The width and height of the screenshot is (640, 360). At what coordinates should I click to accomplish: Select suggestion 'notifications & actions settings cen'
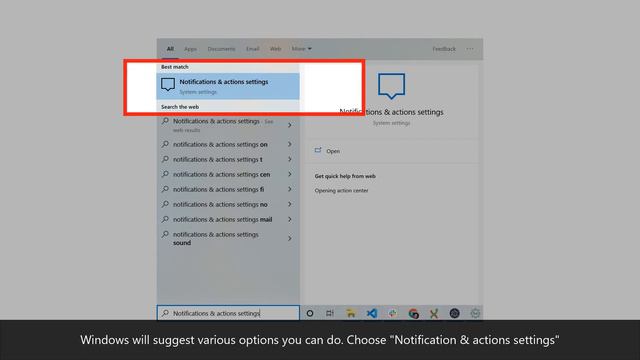(228, 175)
